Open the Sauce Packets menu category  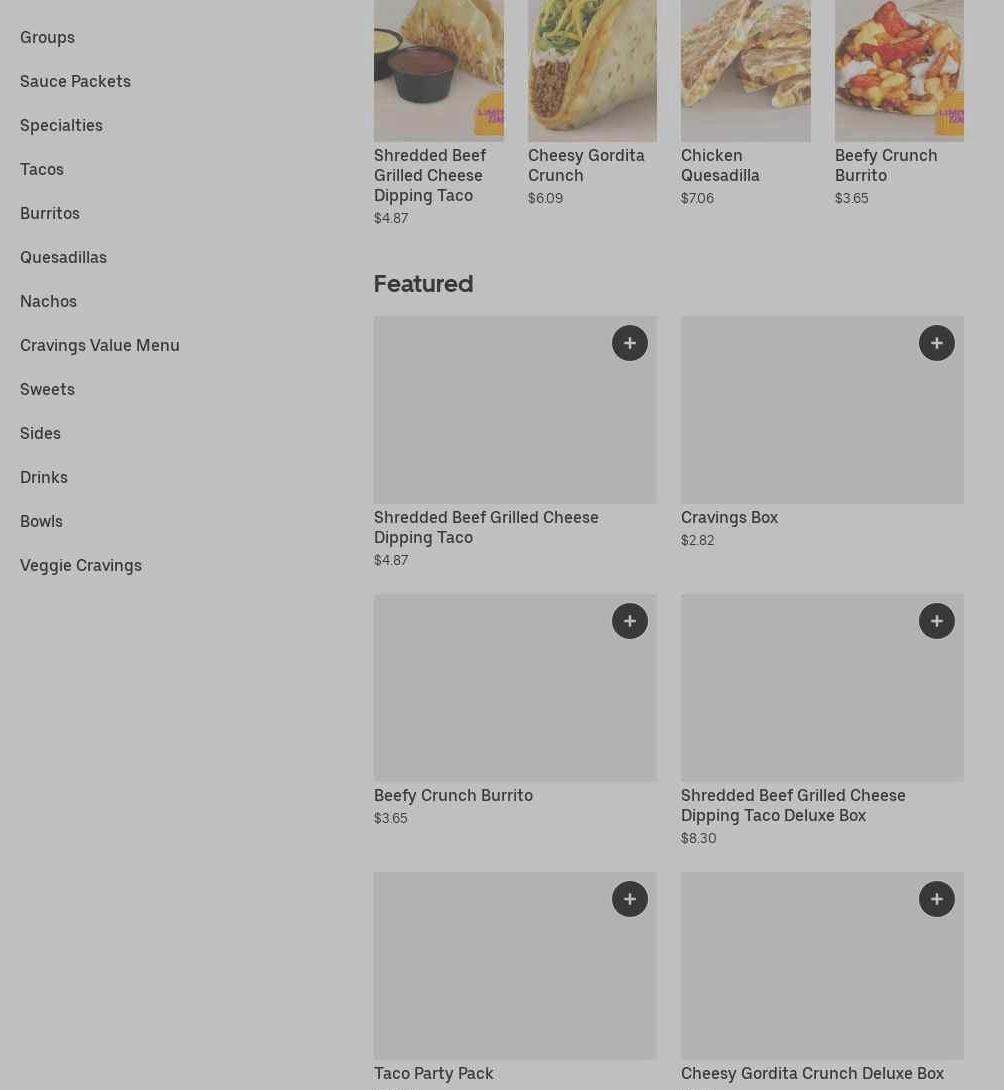point(75,81)
